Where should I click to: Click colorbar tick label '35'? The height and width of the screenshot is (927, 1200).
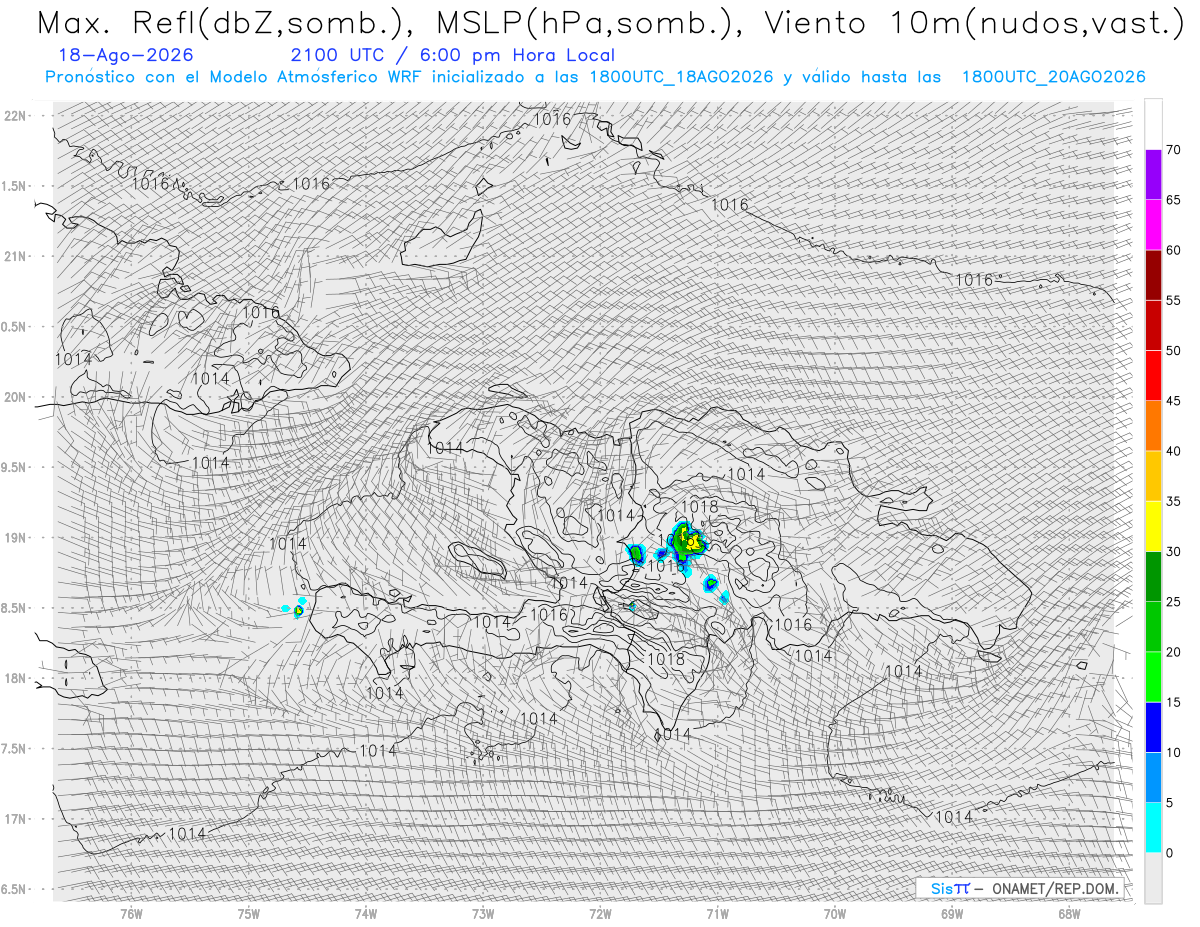point(1174,501)
